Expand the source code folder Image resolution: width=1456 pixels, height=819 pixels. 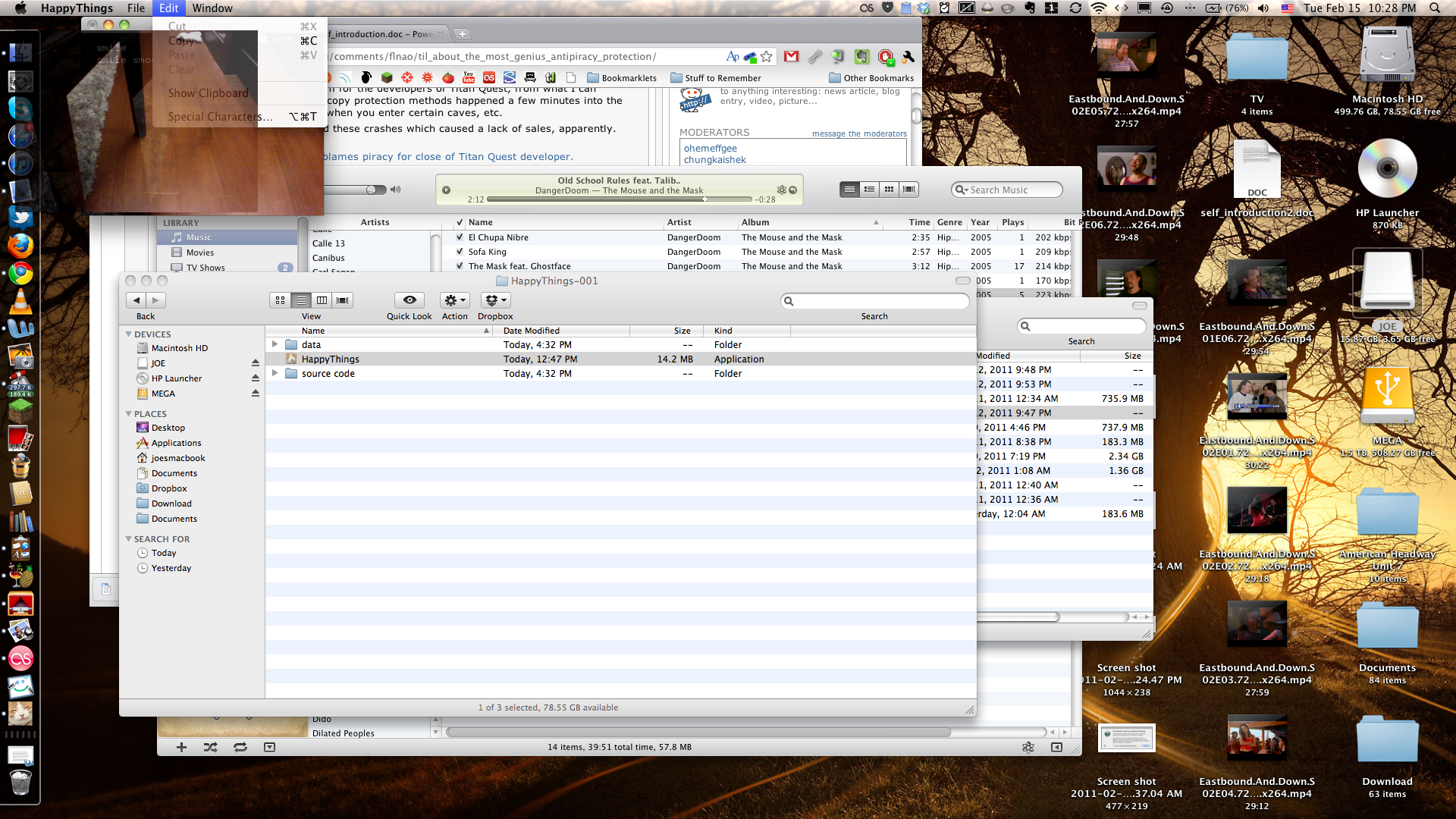275,373
